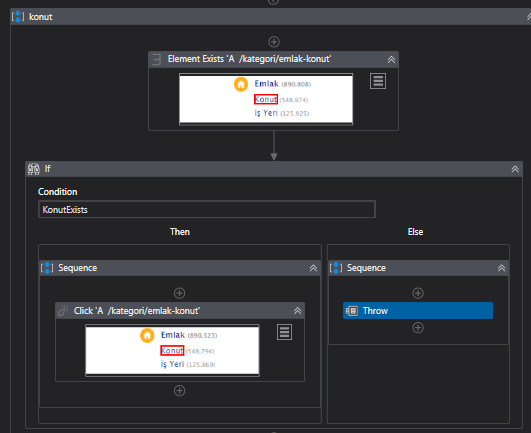
Task: Click the If activity icon
Action: coord(34,169)
